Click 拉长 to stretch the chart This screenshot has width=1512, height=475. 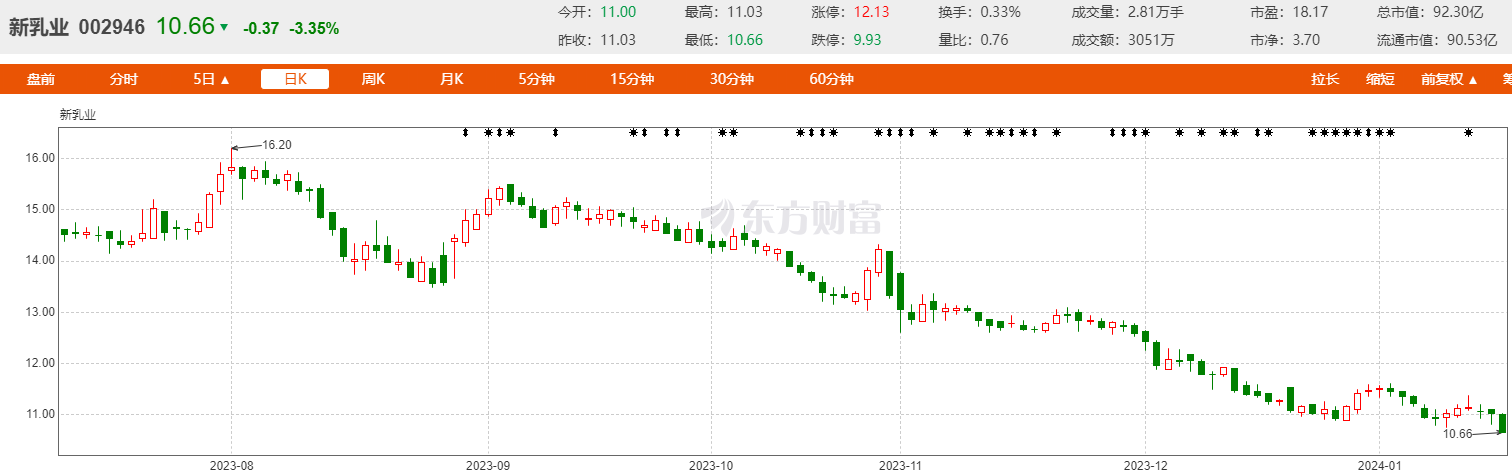pos(1325,80)
